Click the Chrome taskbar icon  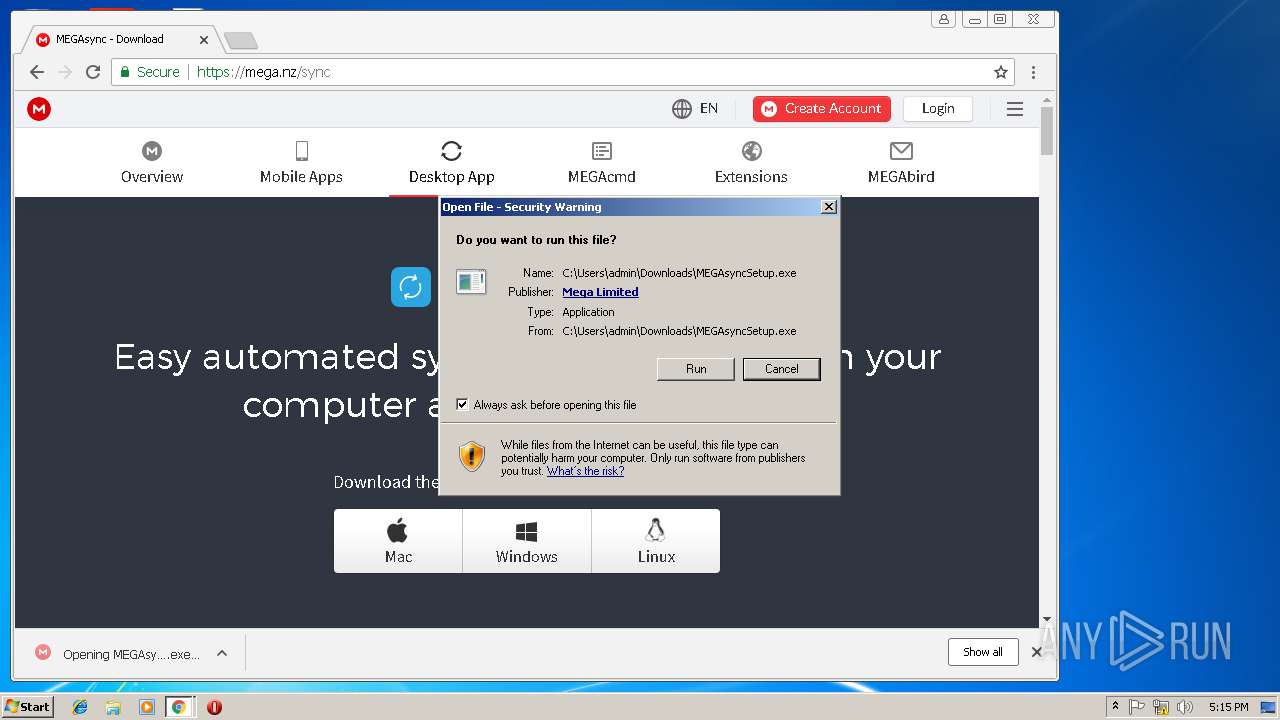(x=179, y=707)
